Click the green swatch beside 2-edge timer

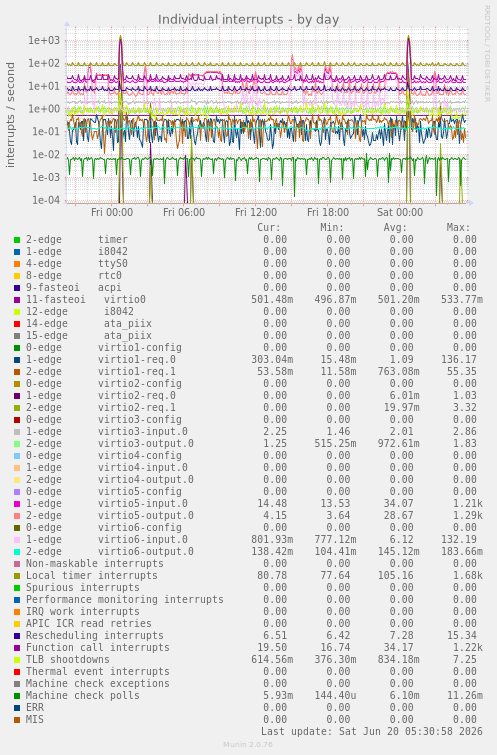click(x=17, y=240)
